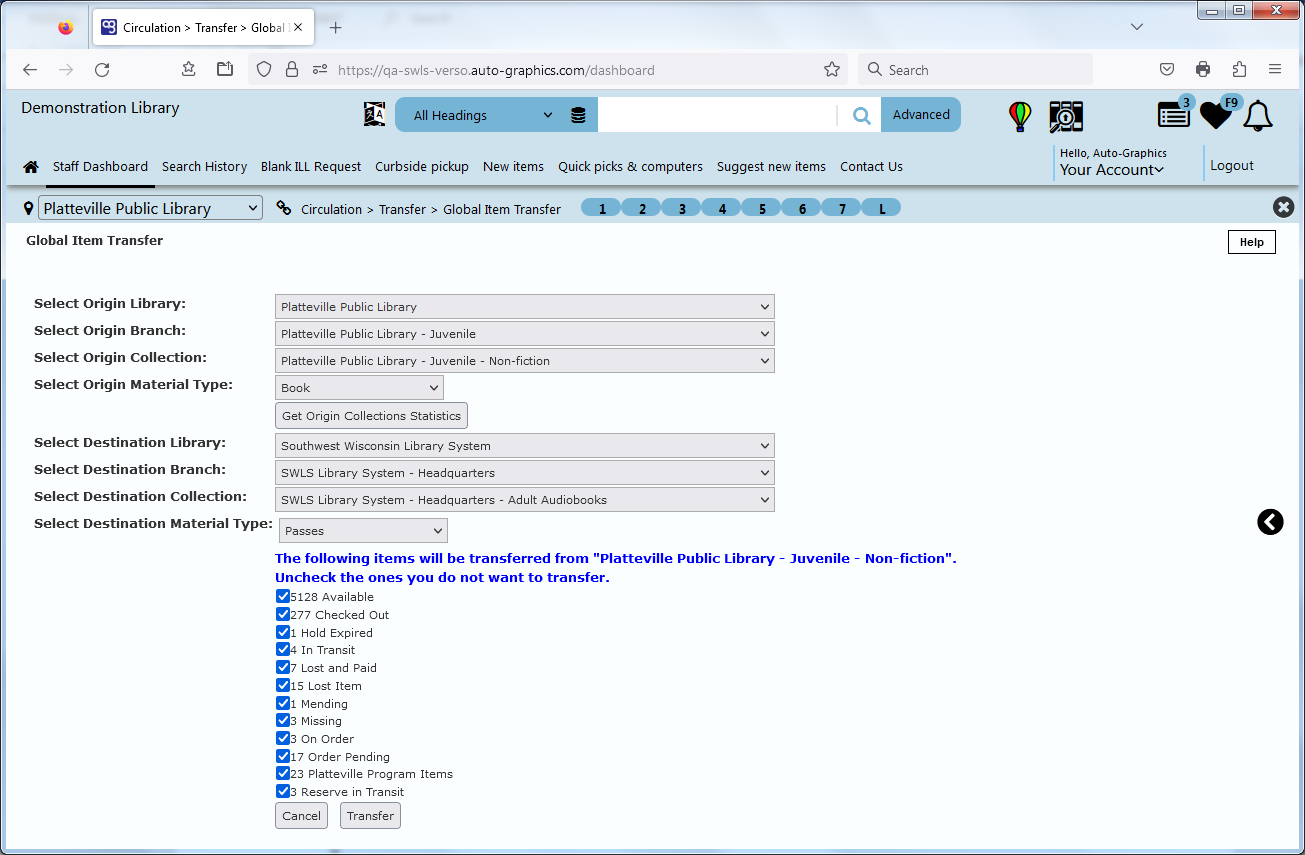Screen dimensions: 1305x855
Task: Open the Destination Material Type dropdown showing Passes
Action: pos(363,531)
